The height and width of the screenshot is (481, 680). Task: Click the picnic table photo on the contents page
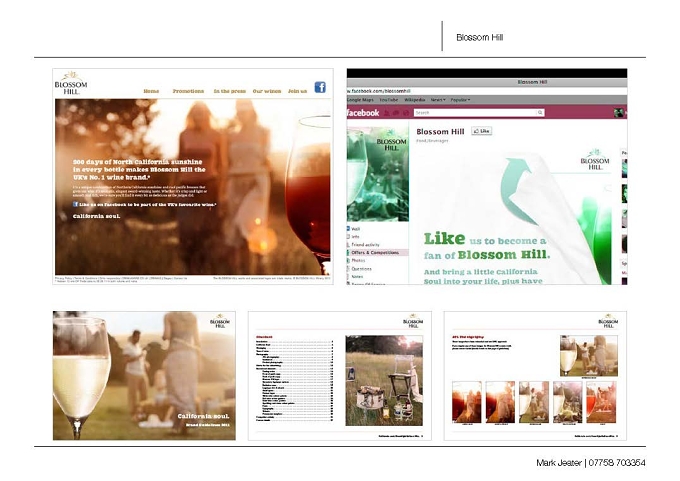(384, 380)
